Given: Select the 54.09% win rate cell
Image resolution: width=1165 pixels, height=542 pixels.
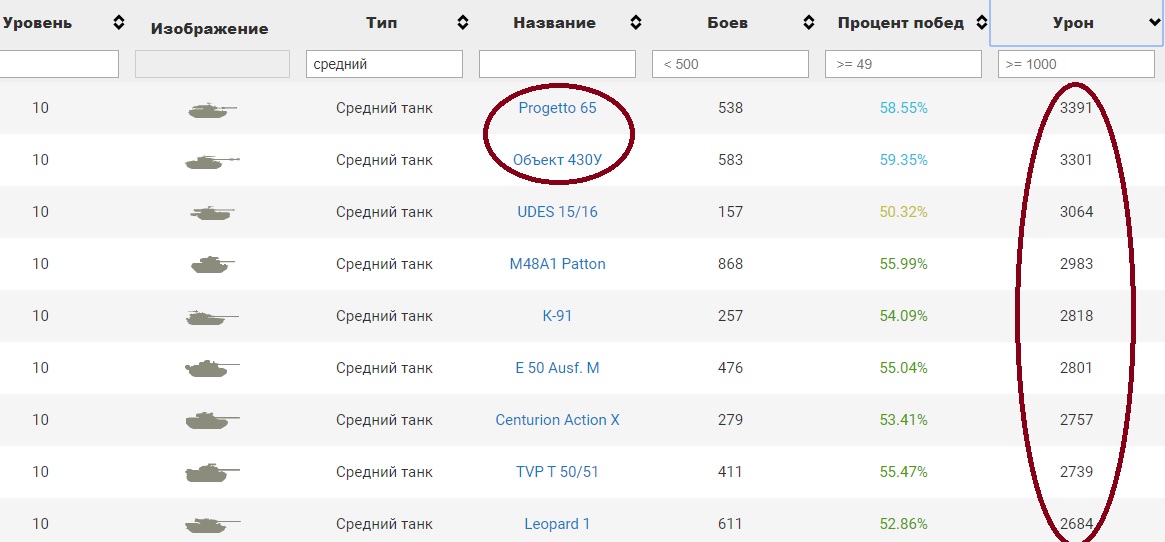Looking at the screenshot, I should 903,316.
